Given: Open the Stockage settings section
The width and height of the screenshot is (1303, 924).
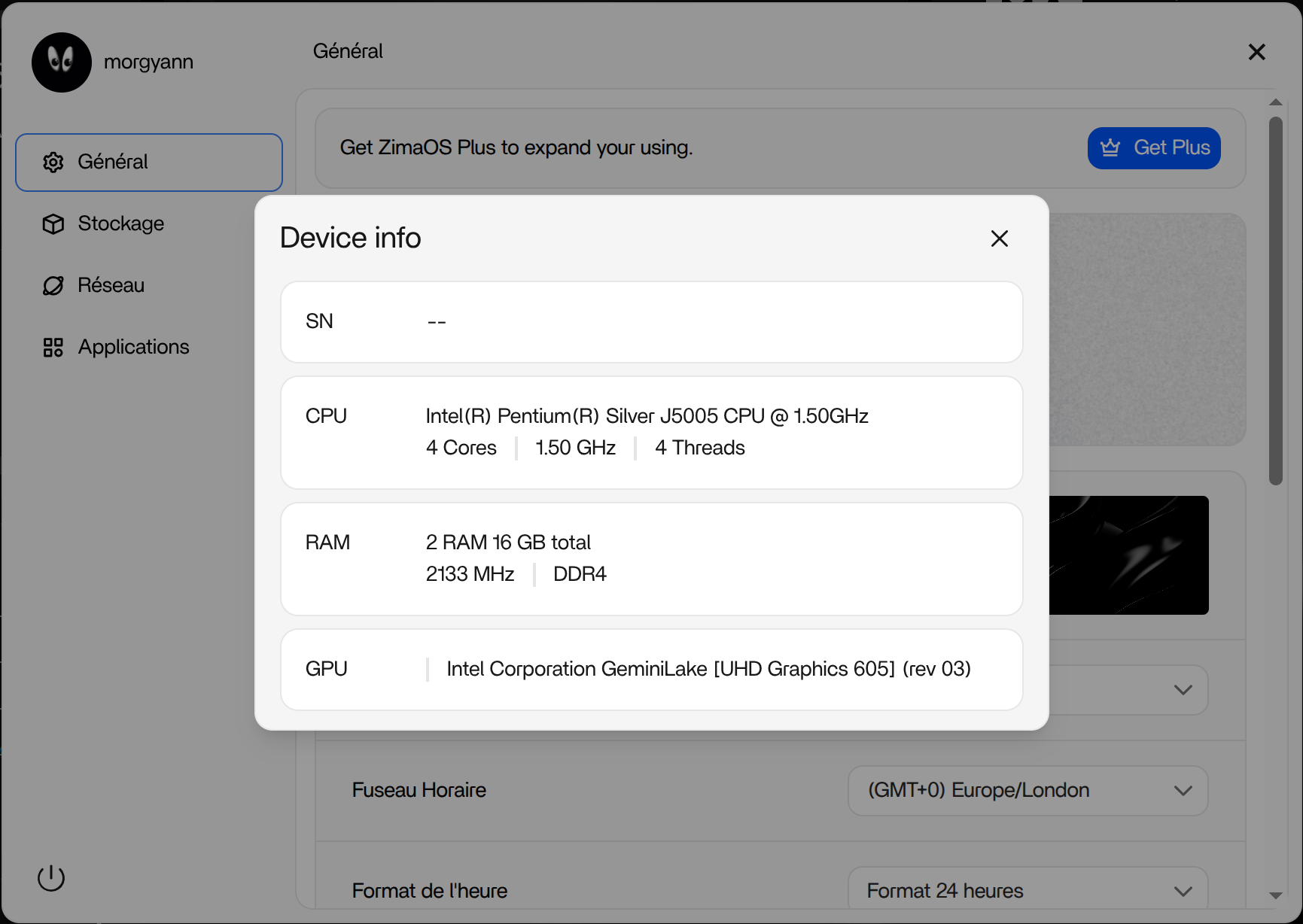Looking at the screenshot, I should click(149, 224).
